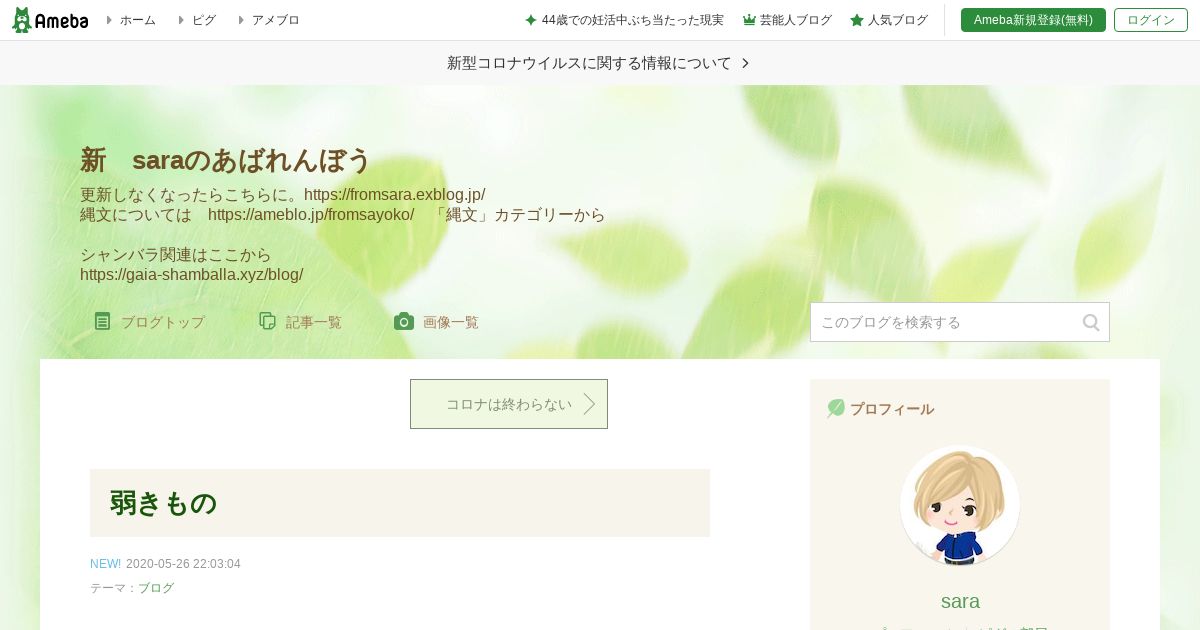Viewport: 1200px width, 630px height.
Task: Click the シャンバラ関連はここから text
Action: click(x=176, y=255)
